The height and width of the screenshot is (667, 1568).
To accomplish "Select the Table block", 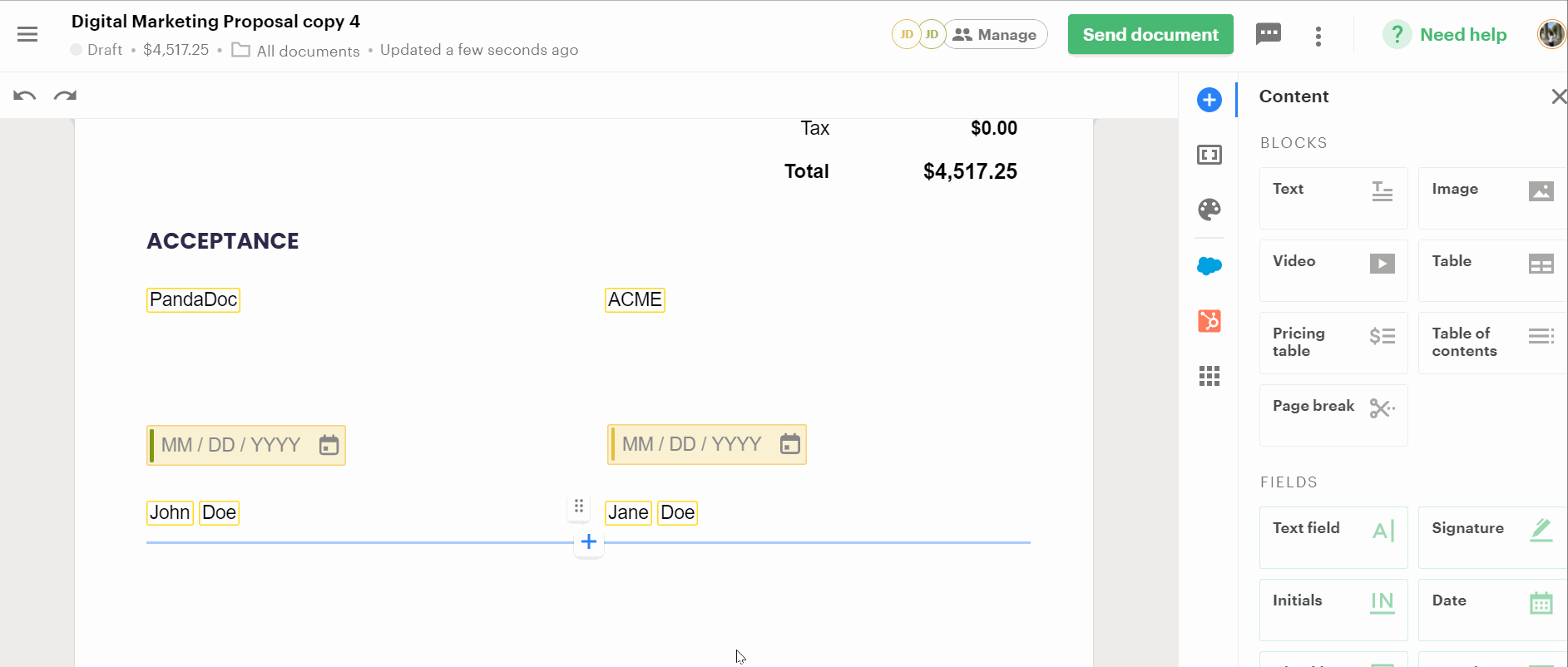I will coord(1492,270).
